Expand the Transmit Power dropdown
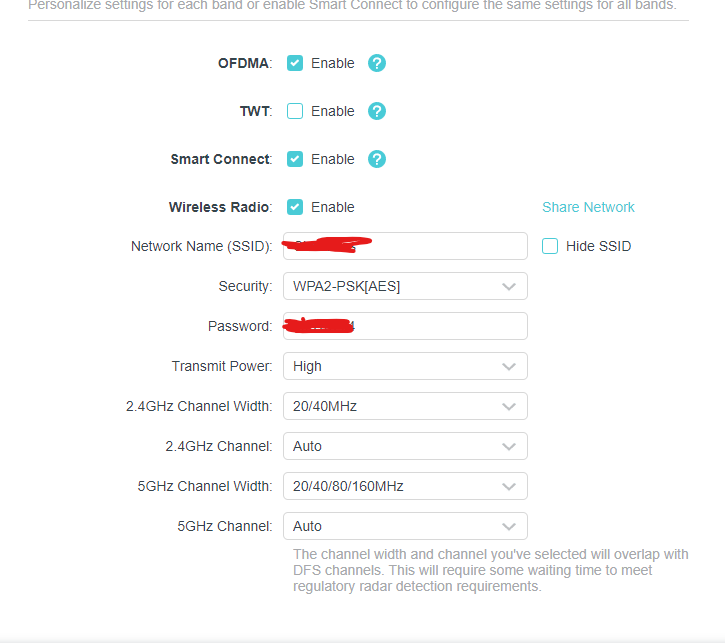This screenshot has width=725, height=643. 405,366
